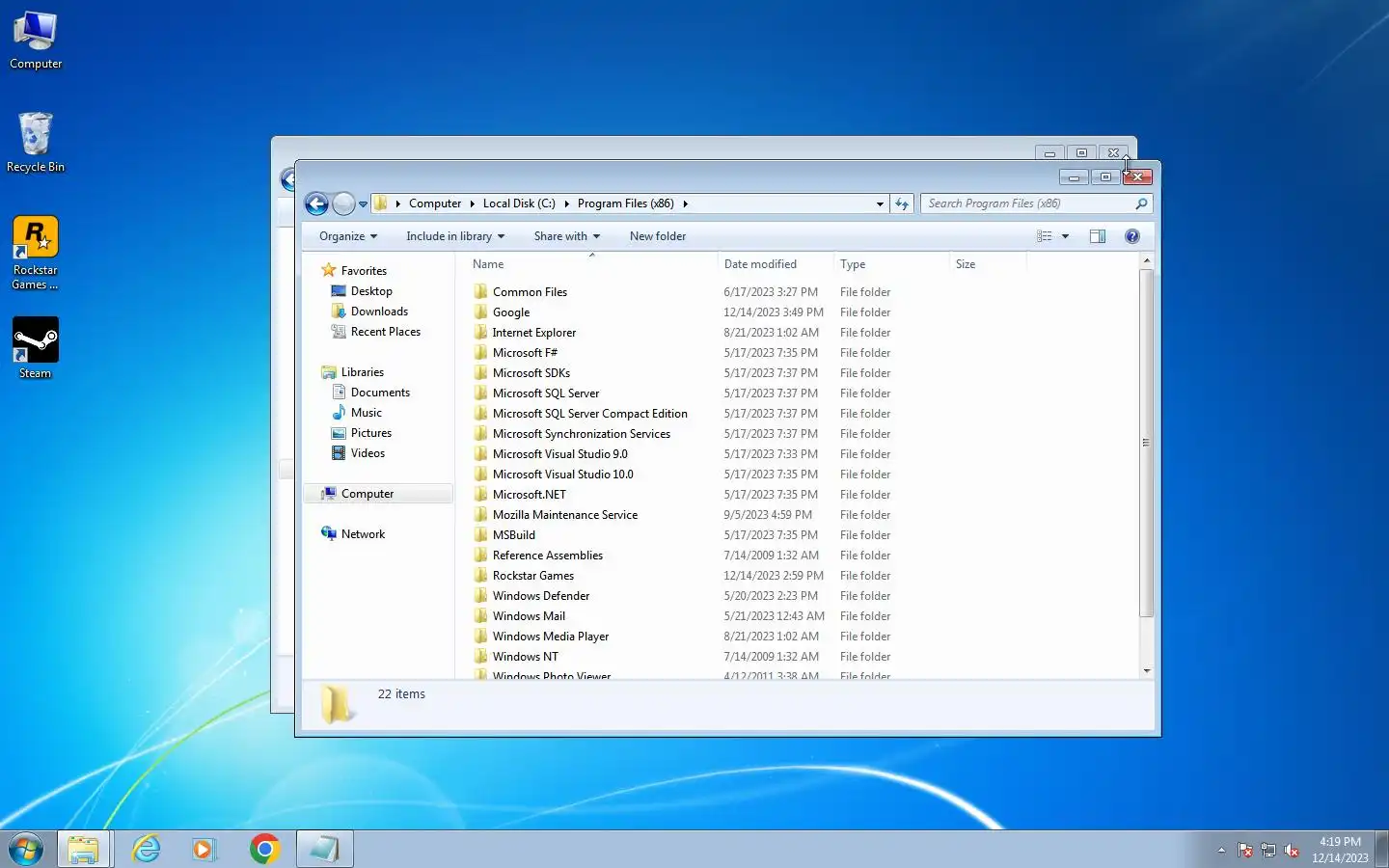Screen dimensions: 1389x868
Task: Select Microsoft Synchronization Services folder
Action: 581,434
